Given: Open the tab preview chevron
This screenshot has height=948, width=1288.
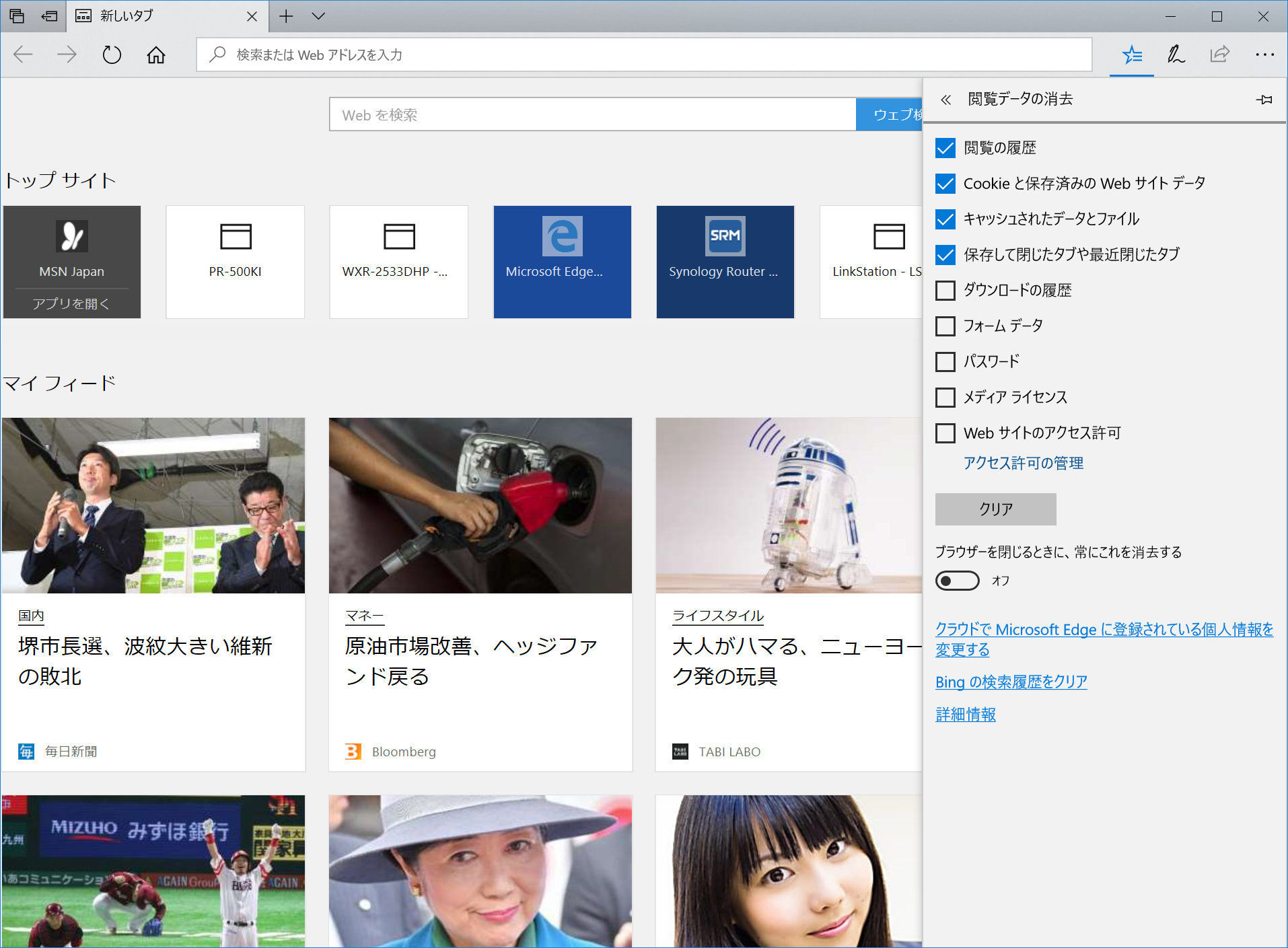Looking at the screenshot, I should pos(318,16).
